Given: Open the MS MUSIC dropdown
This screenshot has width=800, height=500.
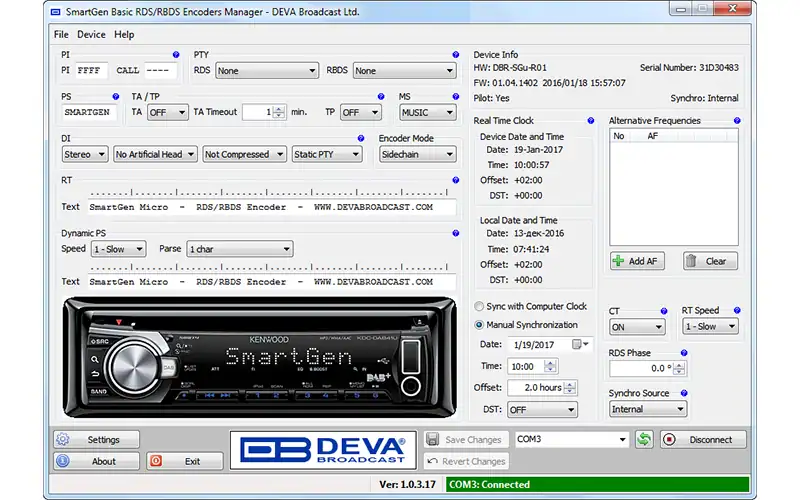Looking at the screenshot, I should point(427,112).
